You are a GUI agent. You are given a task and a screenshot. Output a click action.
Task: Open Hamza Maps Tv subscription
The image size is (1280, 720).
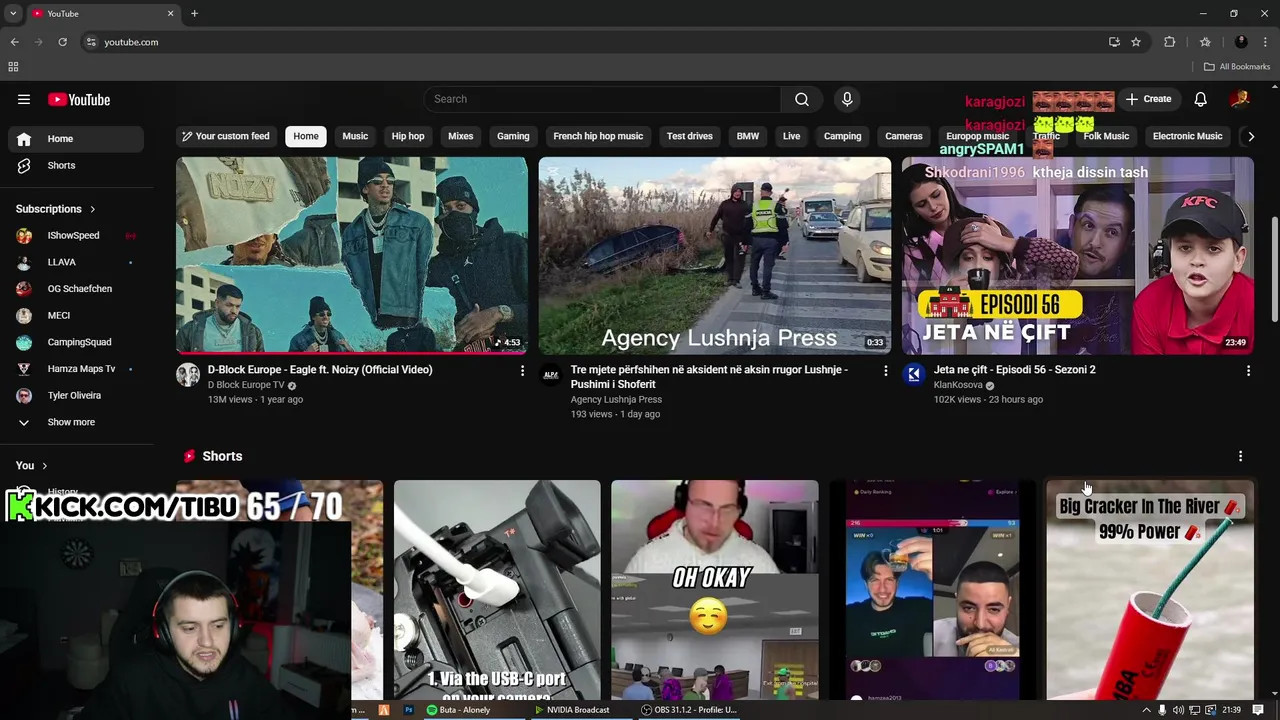[76, 369]
